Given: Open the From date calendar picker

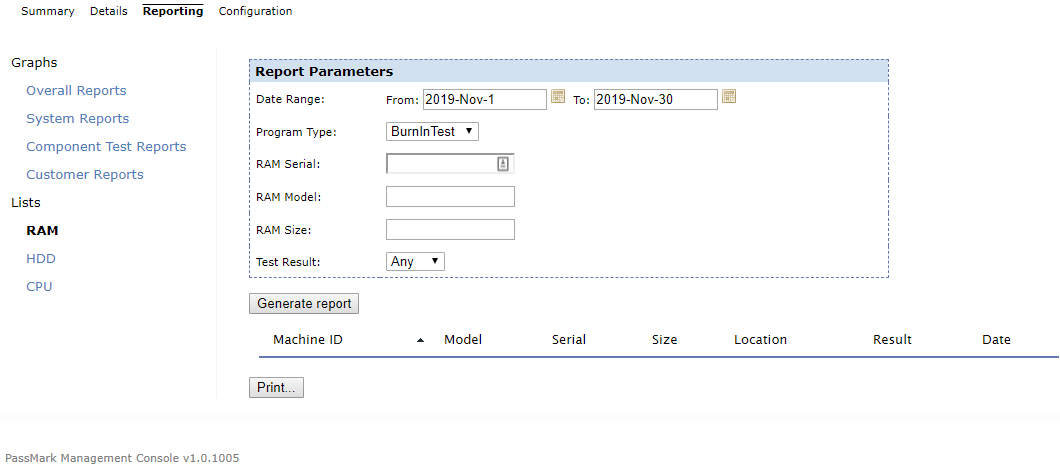Looking at the screenshot, I should [558, 96].
